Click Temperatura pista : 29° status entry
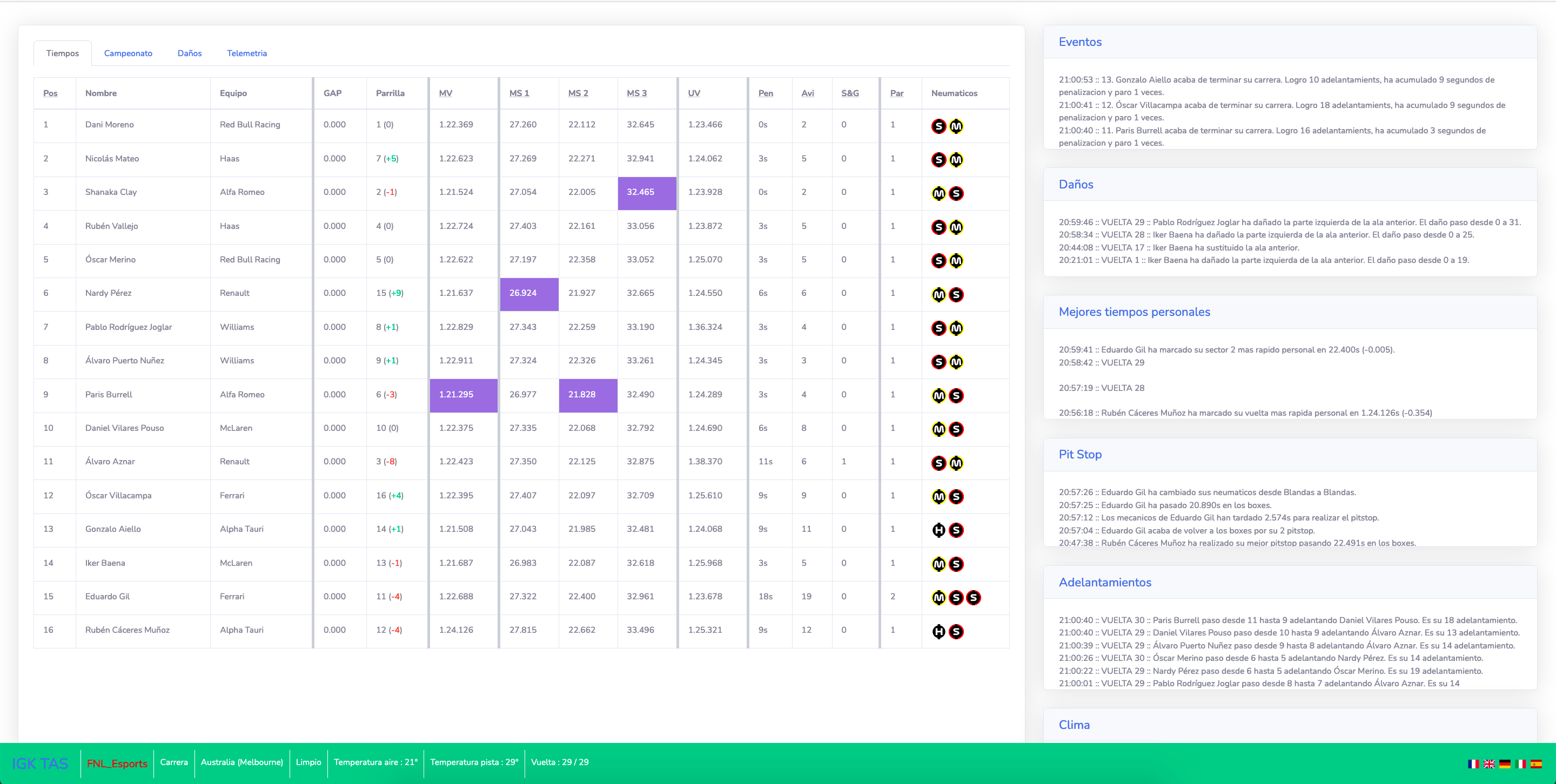 474,762
